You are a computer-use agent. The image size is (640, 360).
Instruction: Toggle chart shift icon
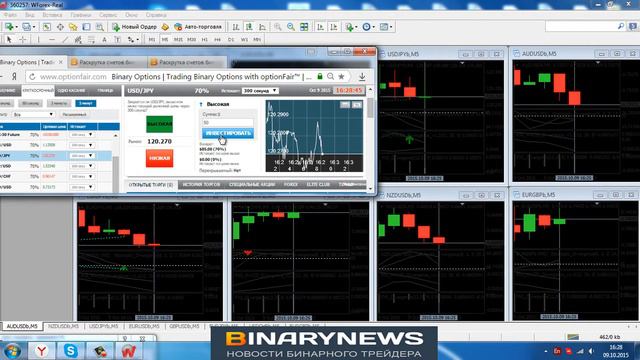coord(334,27)
